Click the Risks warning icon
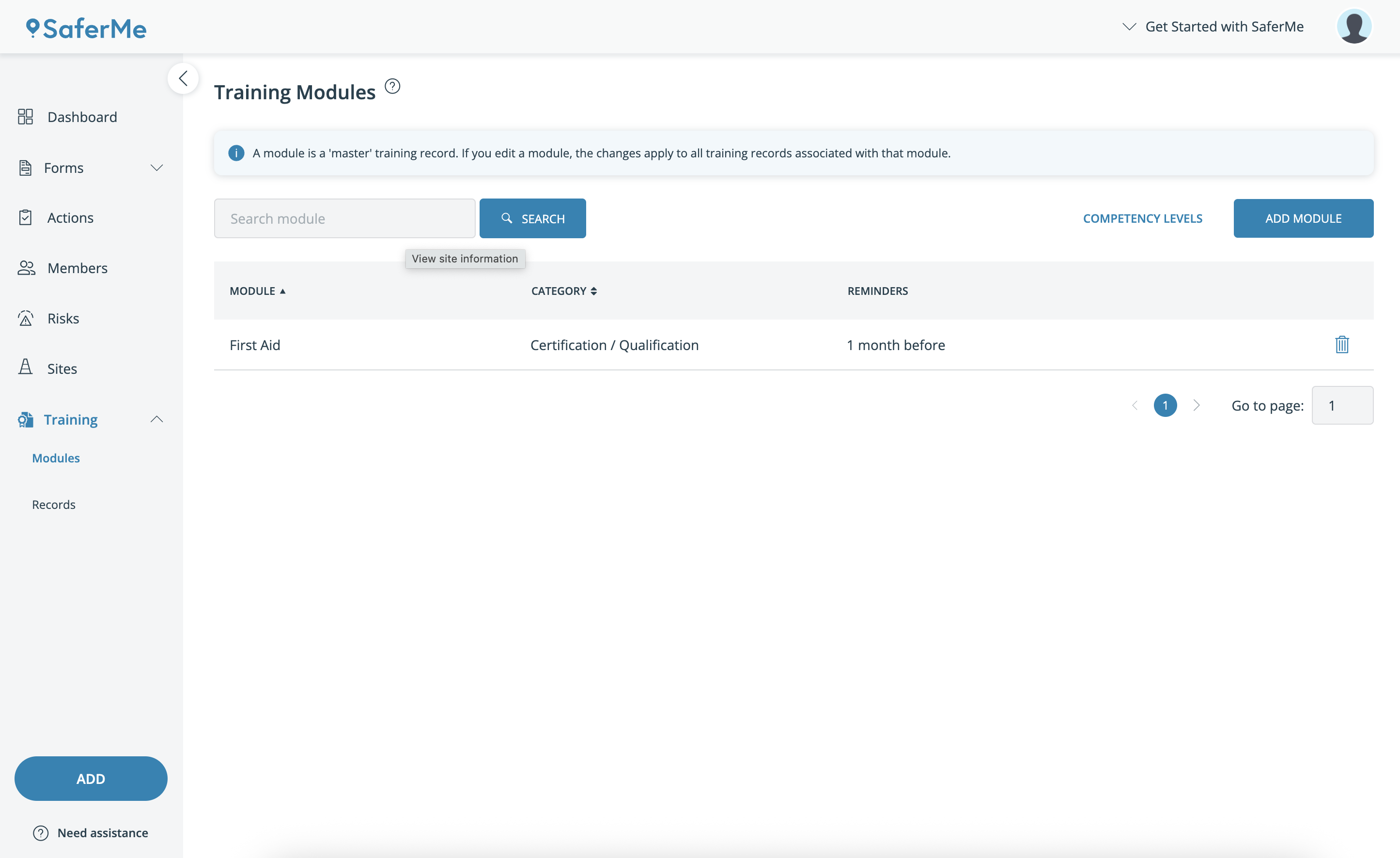The height and width of the screenshot is (858, 1400). point(26,319)
